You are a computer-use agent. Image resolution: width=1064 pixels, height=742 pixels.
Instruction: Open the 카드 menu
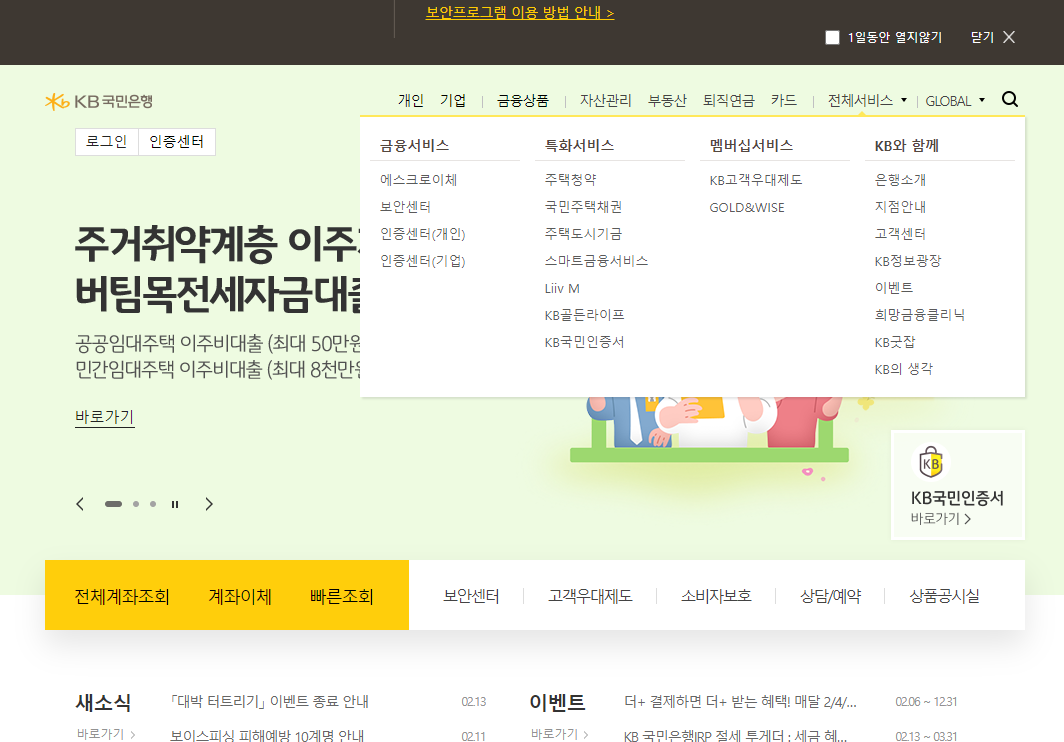784,100
